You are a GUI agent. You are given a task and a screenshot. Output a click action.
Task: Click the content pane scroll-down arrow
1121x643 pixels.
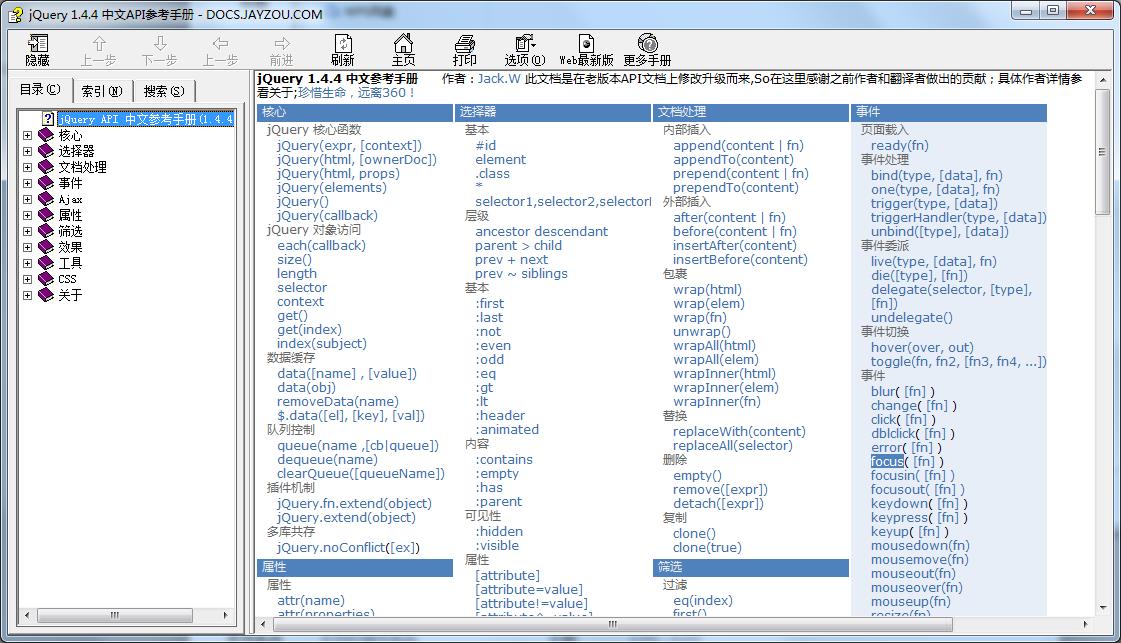click(x=1102, y=608)
